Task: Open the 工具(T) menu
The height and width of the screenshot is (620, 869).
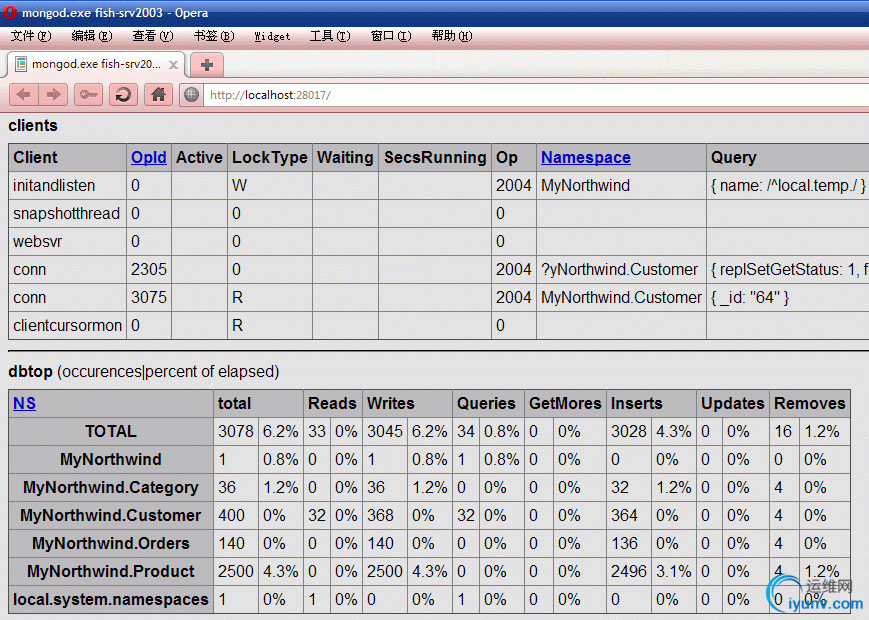Action: tap(330, 36)
